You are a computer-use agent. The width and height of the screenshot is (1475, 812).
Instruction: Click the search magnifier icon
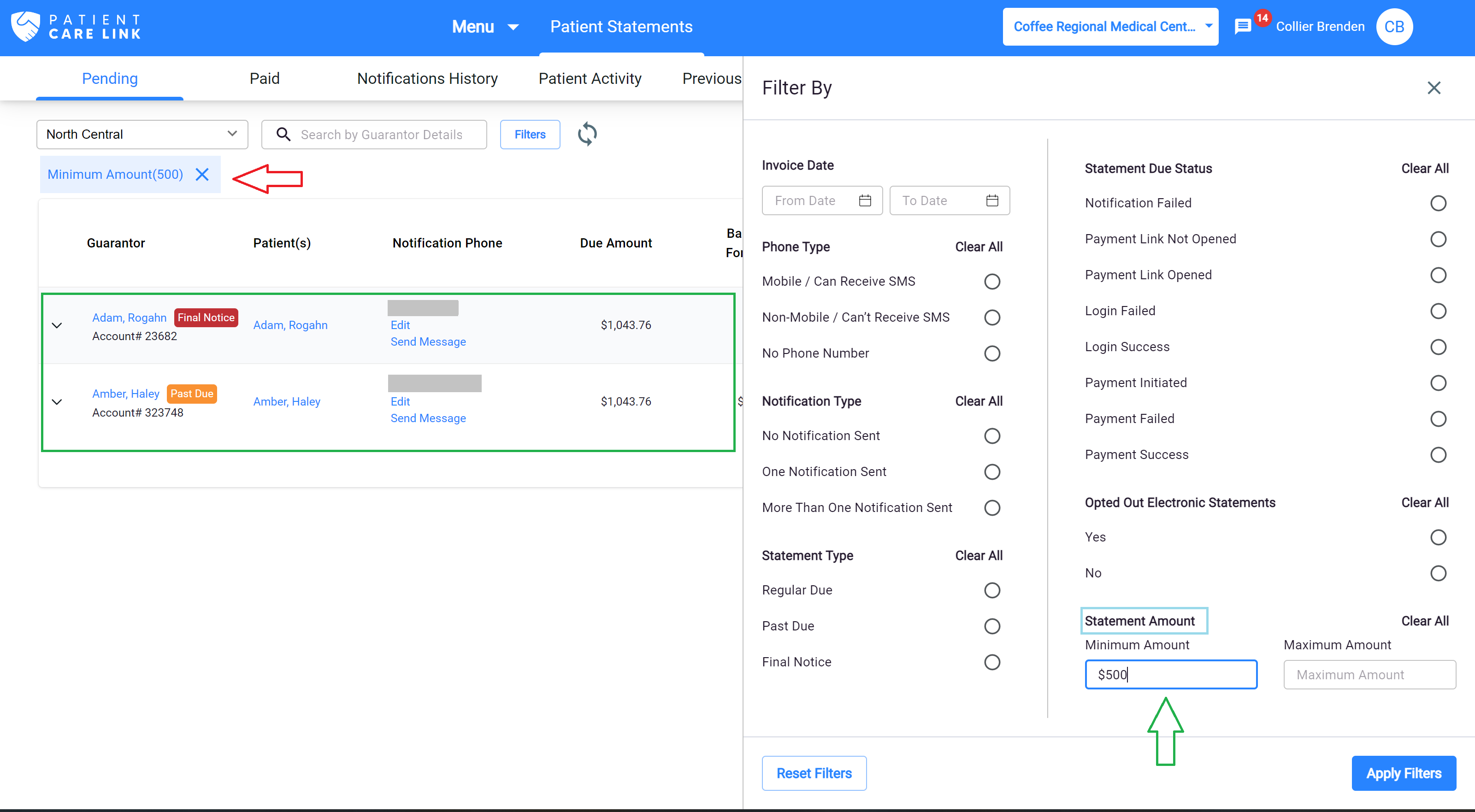click(283, 134)
